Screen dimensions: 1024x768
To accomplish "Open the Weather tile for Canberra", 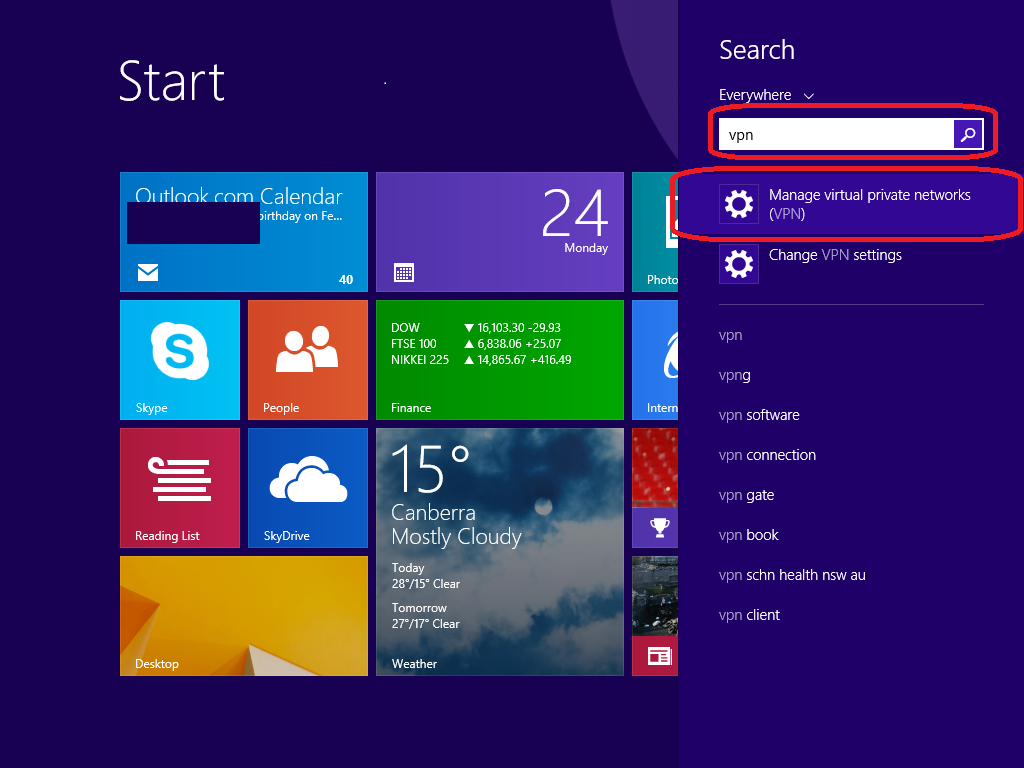I will 500,552.
